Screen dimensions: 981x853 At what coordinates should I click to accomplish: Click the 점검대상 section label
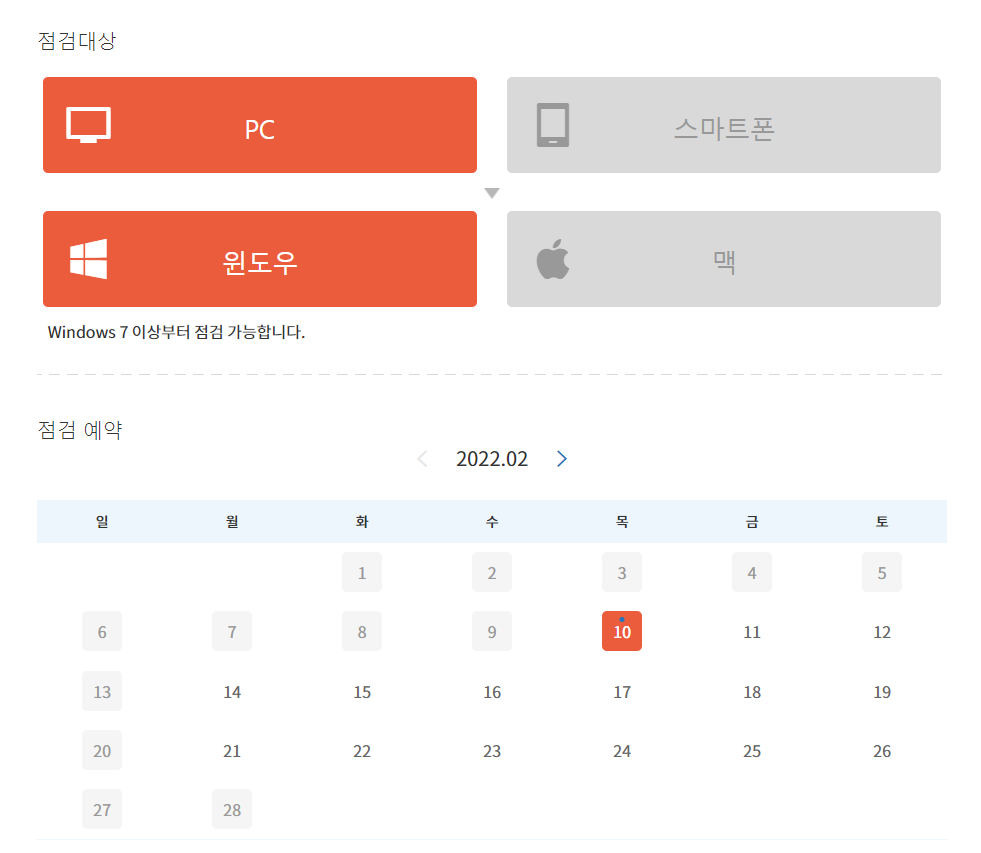[x=77, y=41]
